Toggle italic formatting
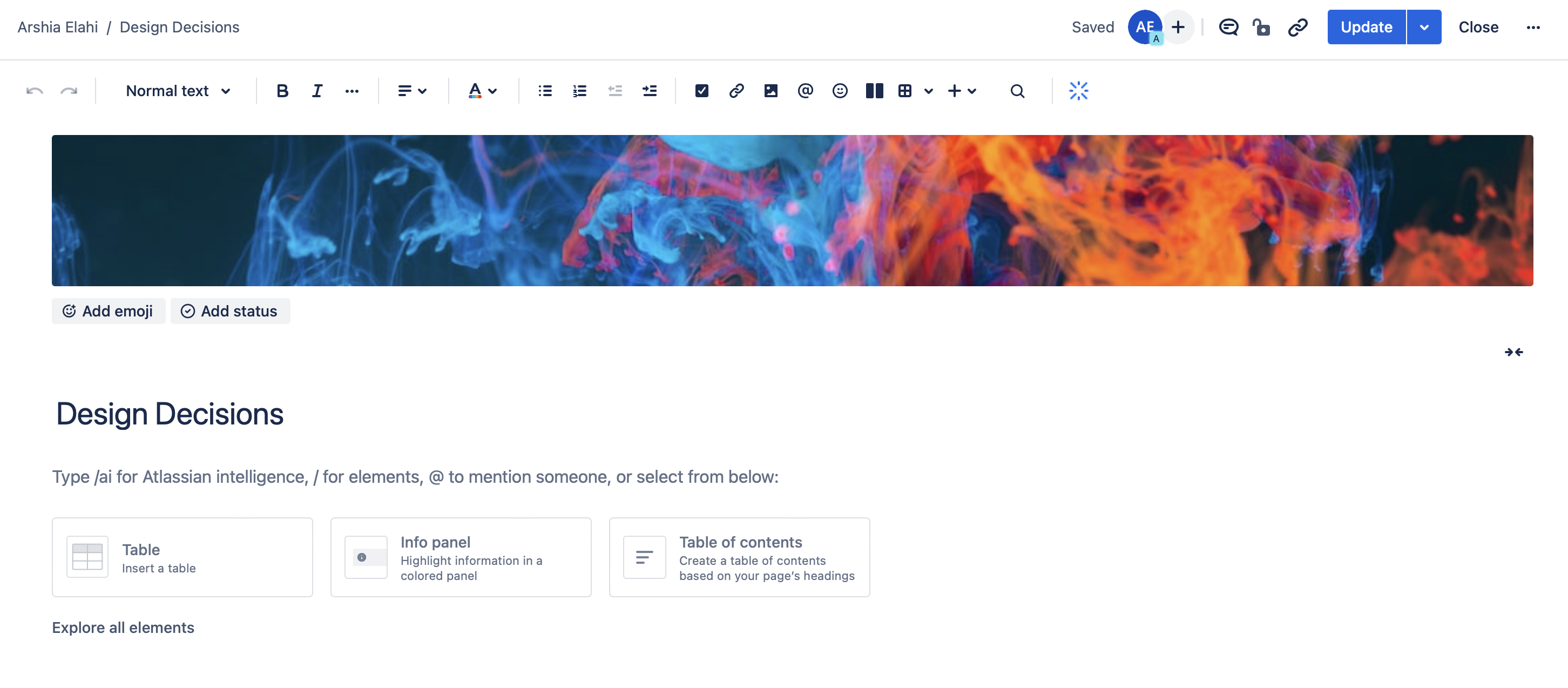 (316, 91)
